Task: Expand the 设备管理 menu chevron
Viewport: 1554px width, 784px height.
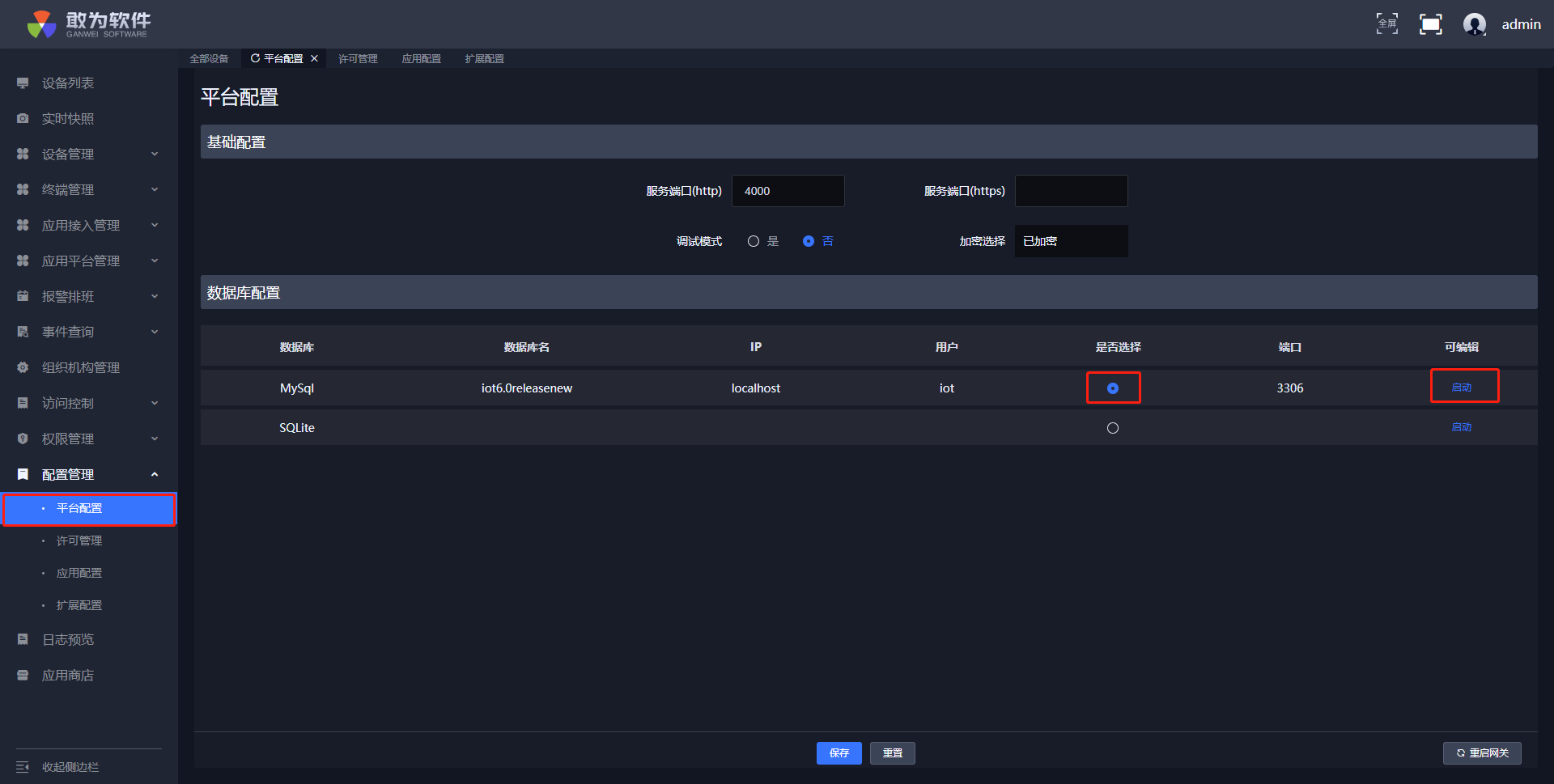Action: [x=155, y=155]
